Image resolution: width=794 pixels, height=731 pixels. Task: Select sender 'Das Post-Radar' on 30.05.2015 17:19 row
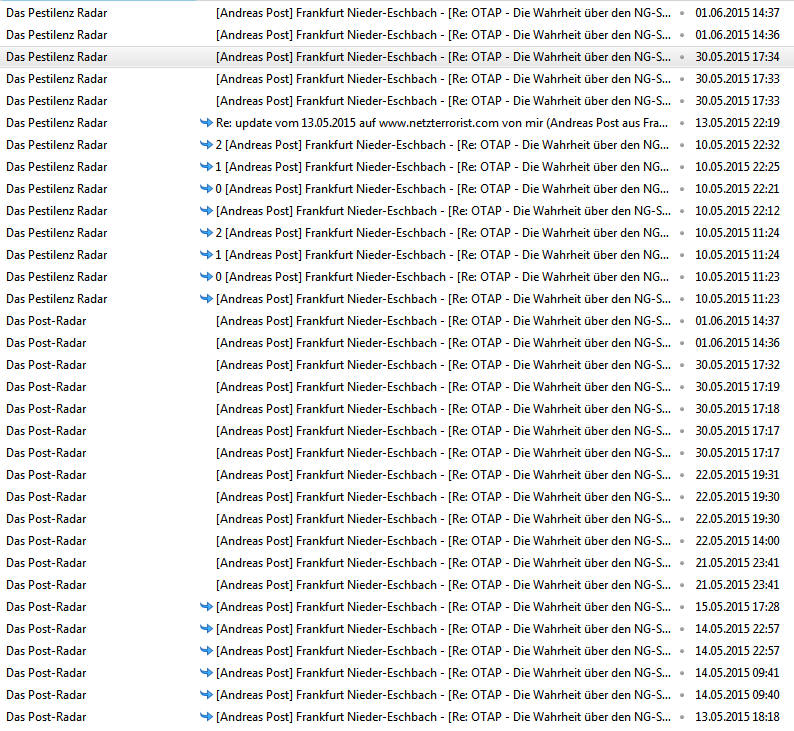(x=46, y=387)
